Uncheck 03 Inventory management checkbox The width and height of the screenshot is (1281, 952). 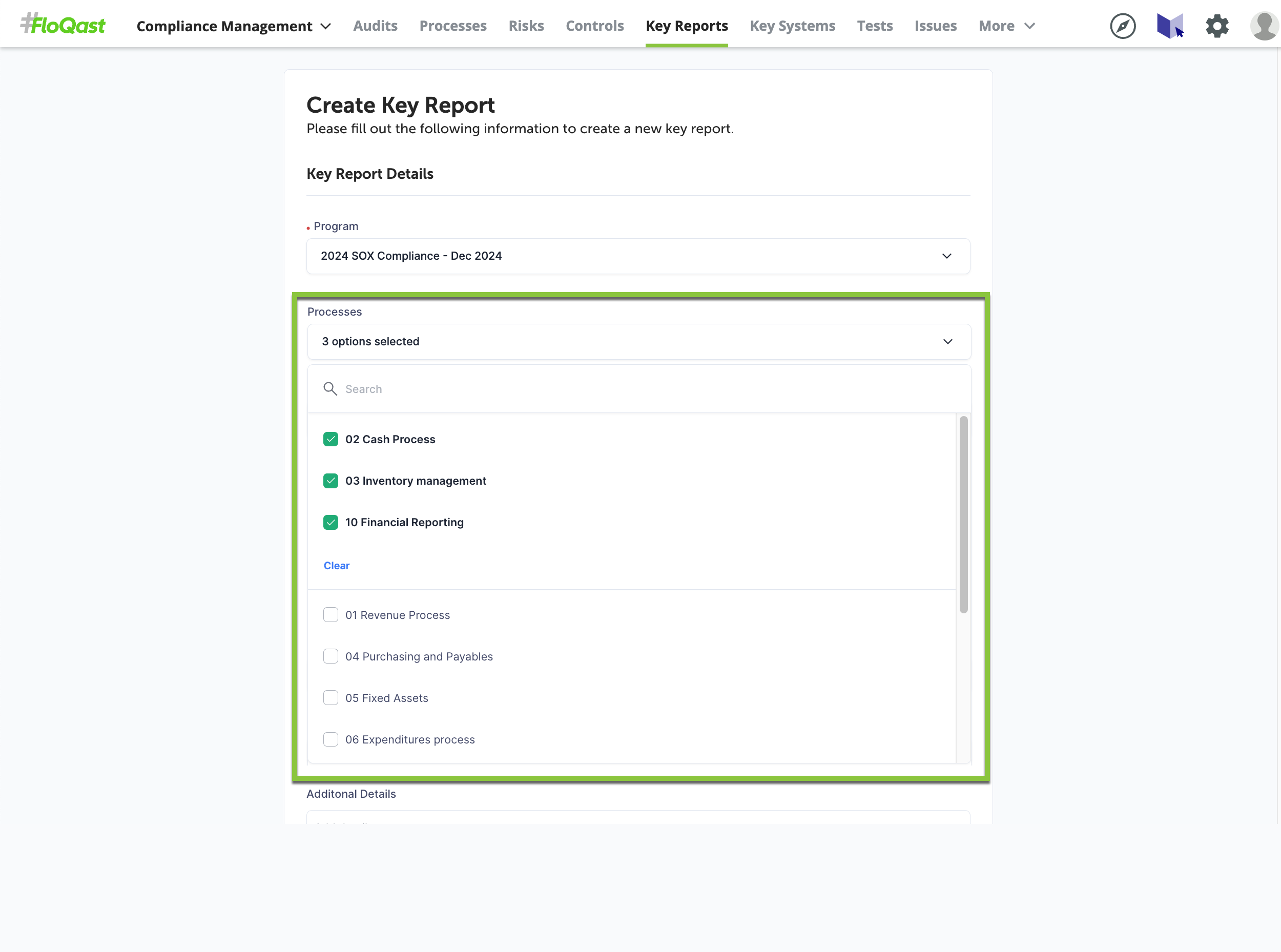click(331, 481)
